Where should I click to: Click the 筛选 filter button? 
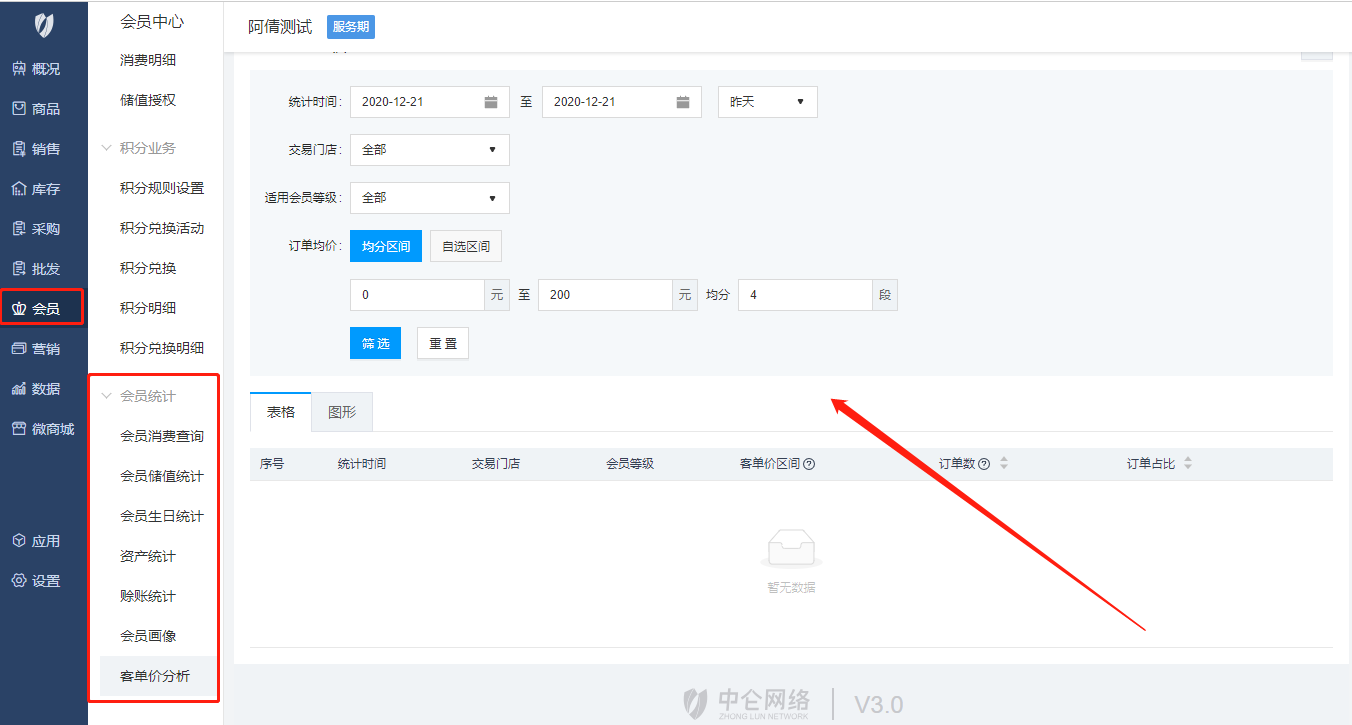click(x=375, y=343)
